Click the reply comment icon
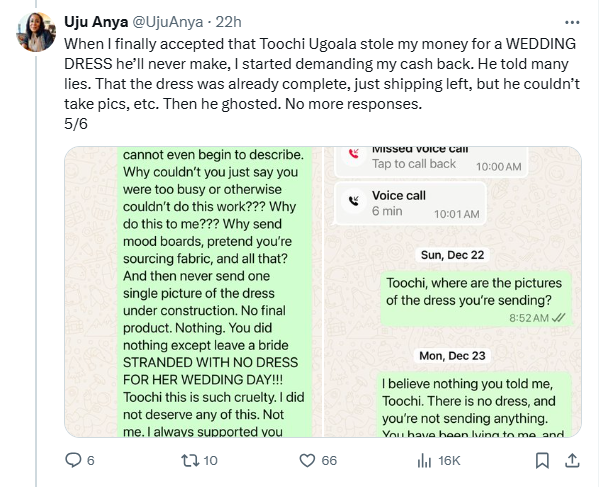Image resolution: width=611 pixels, height=487 pixels. click(72, 461)
